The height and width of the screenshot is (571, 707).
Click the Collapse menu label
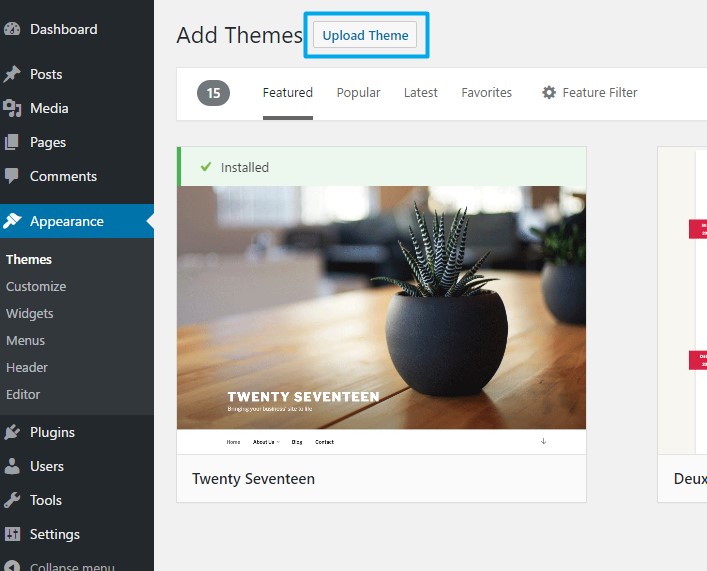click(72, 566)
